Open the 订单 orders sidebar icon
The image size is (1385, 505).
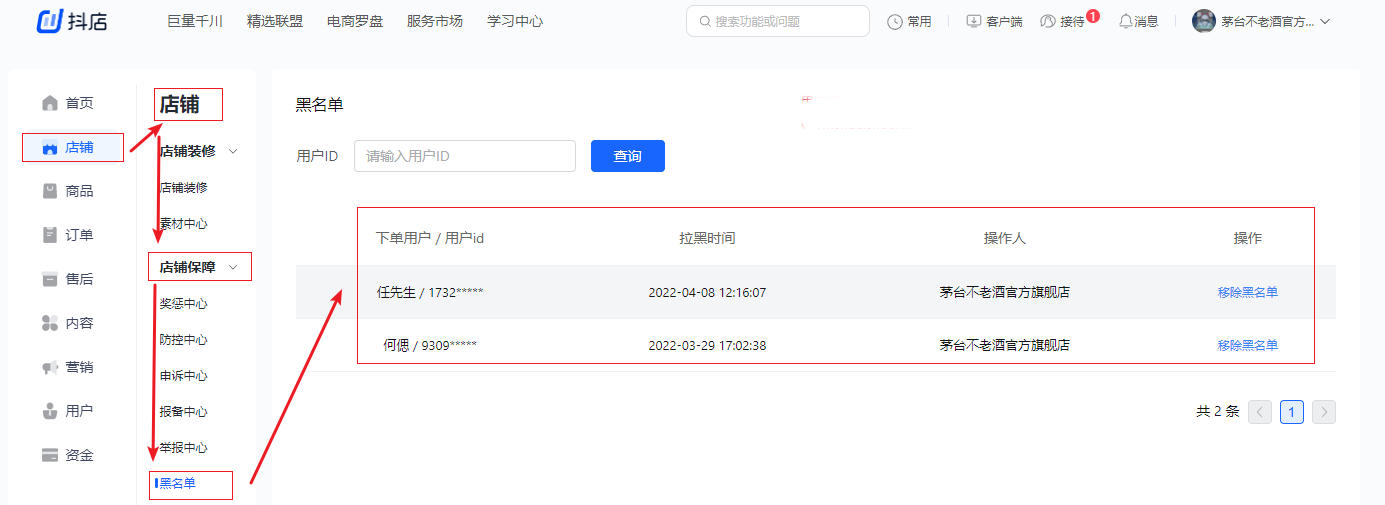(50, 235)
